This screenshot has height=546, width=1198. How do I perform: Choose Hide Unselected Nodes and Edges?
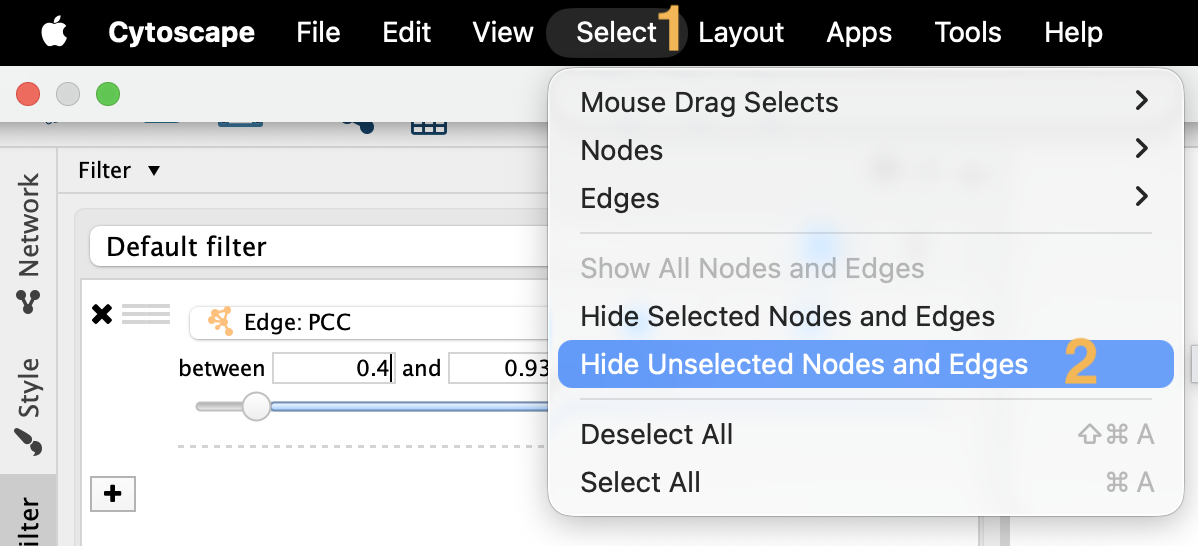pyautogui.click(x=803, y=364)
